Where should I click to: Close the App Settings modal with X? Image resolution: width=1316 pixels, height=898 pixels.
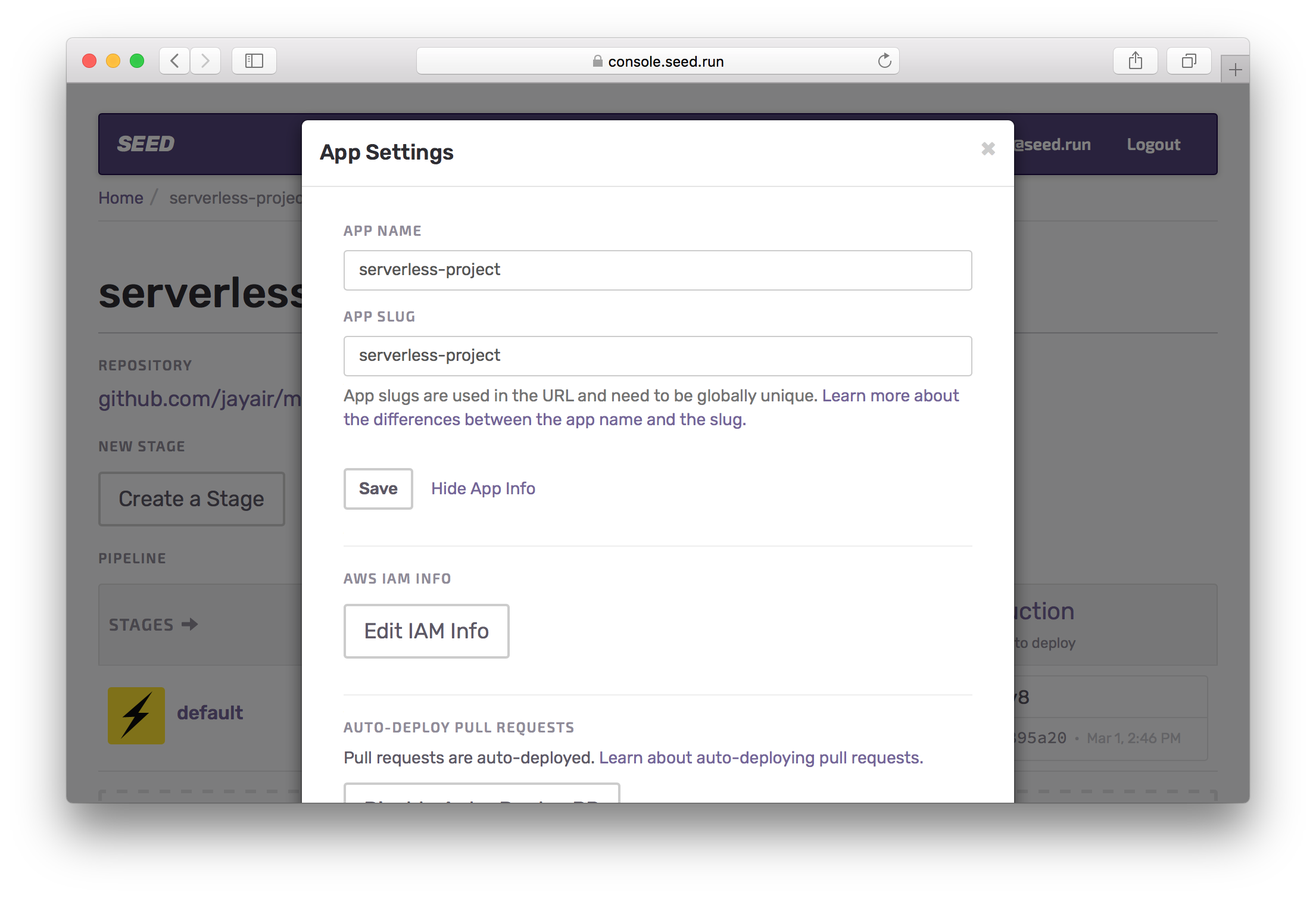tap(988, 149)
